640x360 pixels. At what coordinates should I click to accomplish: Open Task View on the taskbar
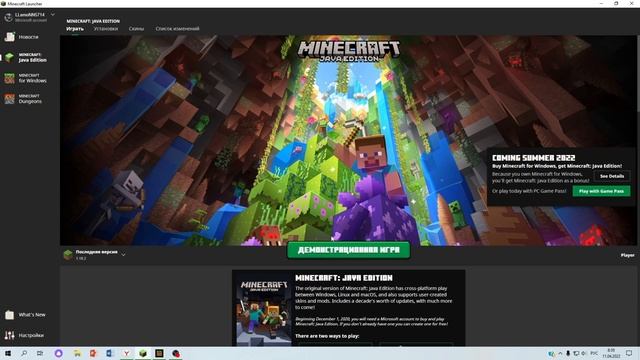(x=40, y=353)
